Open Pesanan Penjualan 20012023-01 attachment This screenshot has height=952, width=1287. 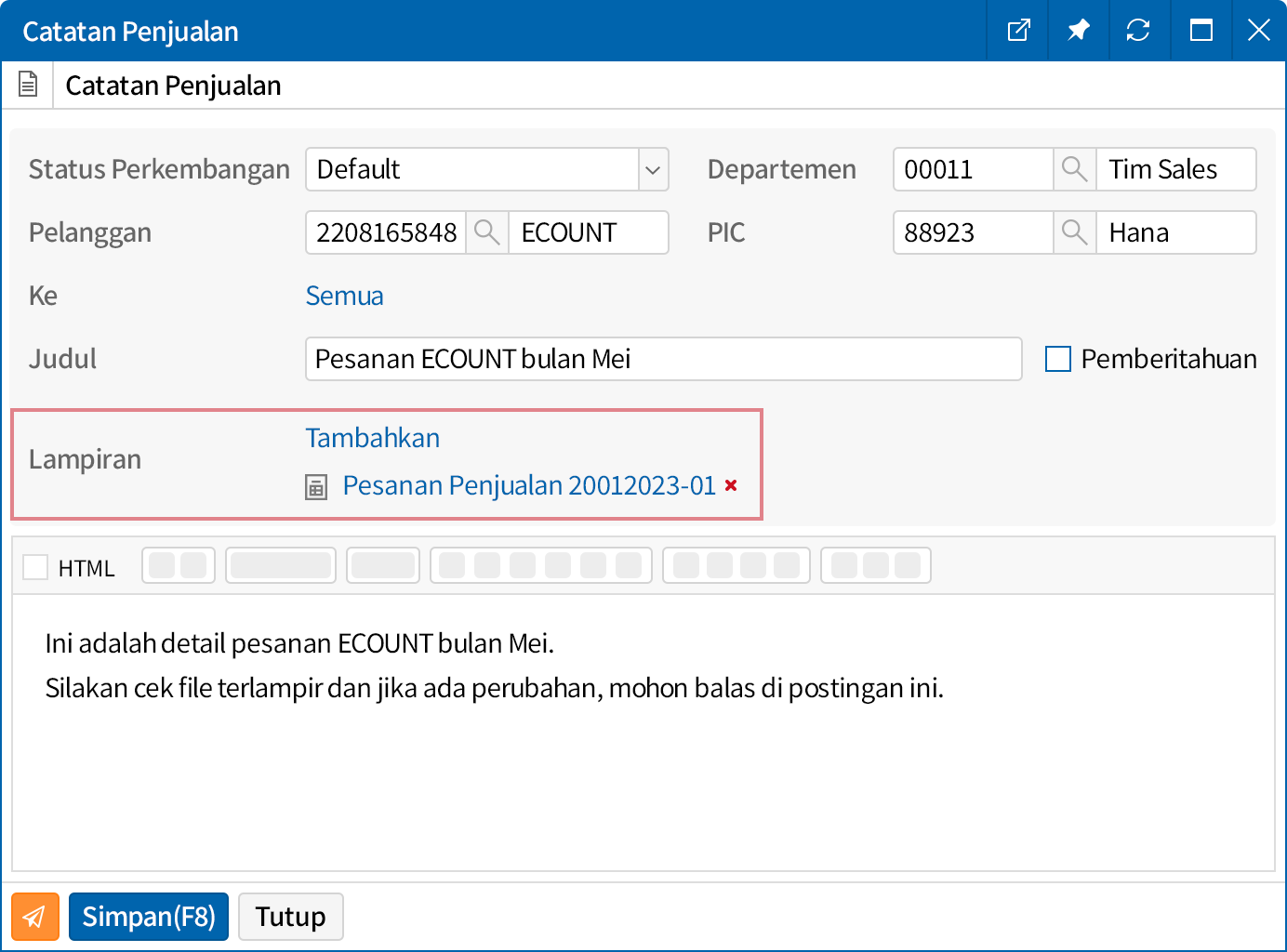[x=528, y=485]
